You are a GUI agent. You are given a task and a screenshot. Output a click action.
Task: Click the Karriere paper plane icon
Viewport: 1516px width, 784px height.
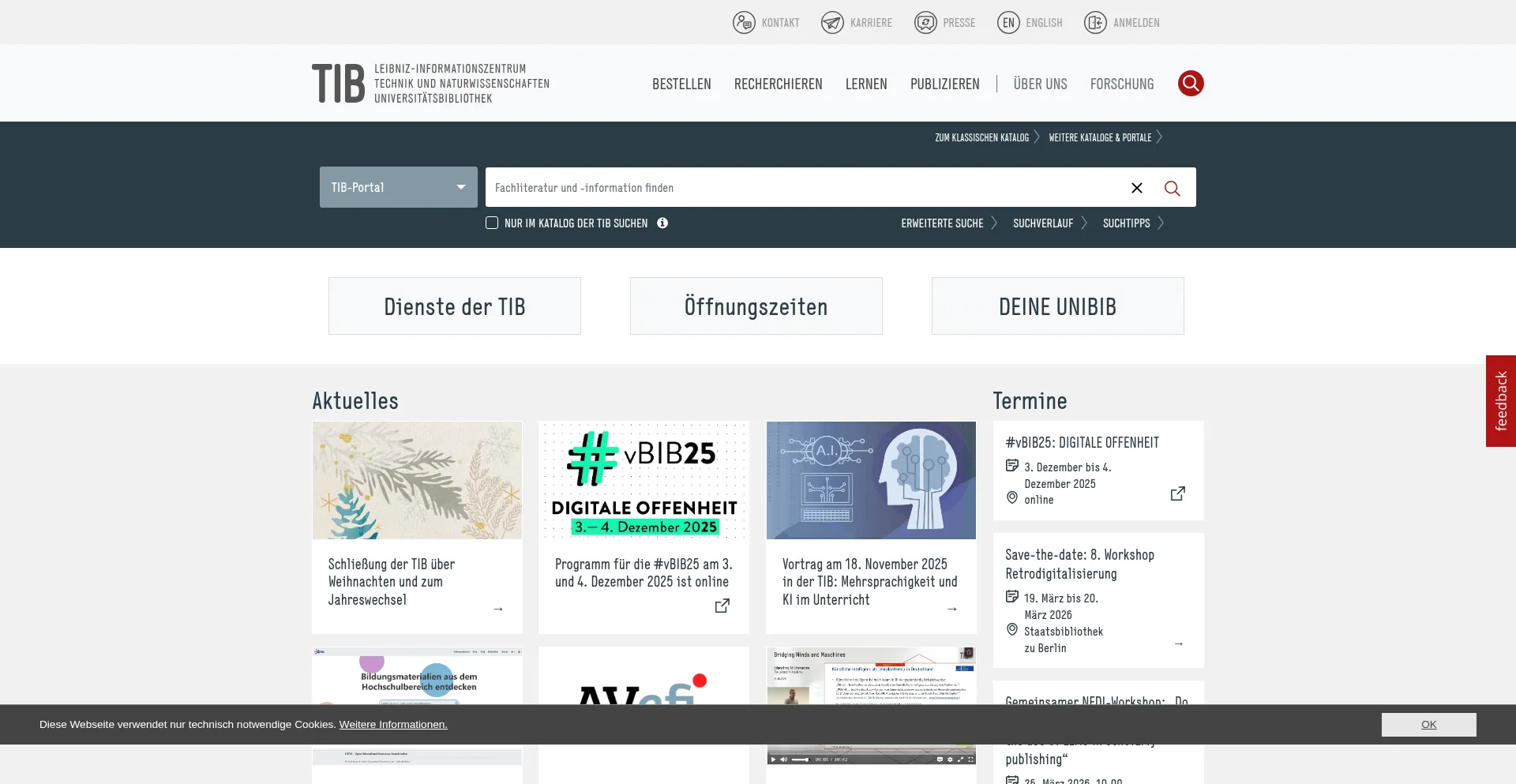coord(832,23)
